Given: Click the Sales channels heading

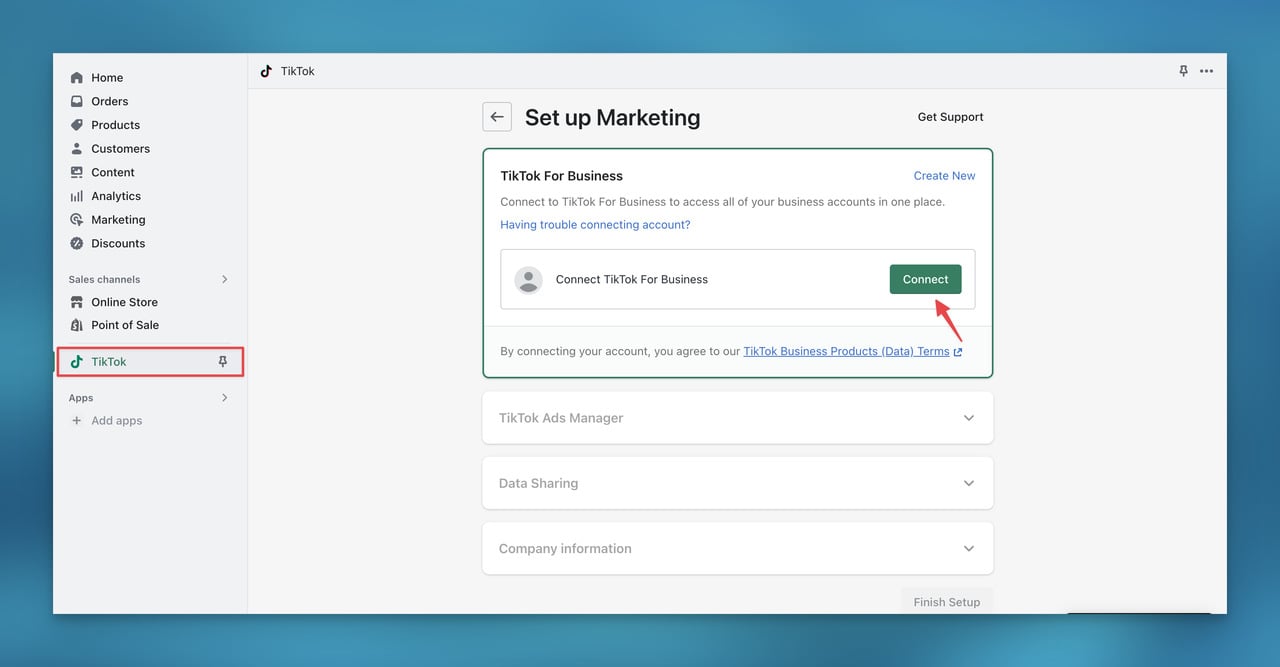Looking at the screenshot, I should point(104,279).
